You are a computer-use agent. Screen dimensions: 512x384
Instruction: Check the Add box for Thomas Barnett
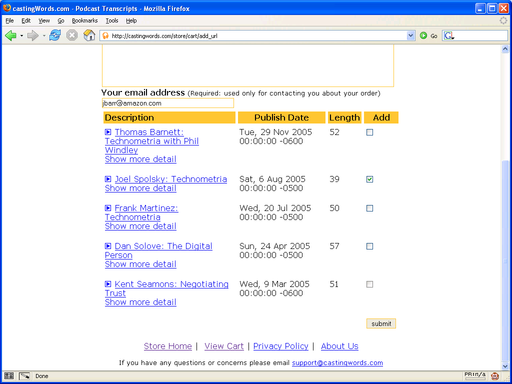coord(369,132)
